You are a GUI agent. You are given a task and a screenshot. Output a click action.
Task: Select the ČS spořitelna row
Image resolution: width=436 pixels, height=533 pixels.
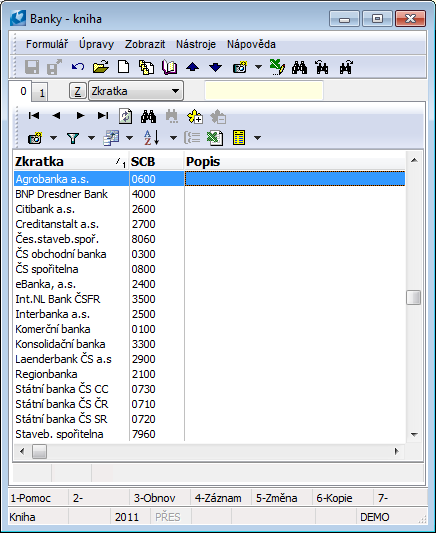(x=209, y=269)
